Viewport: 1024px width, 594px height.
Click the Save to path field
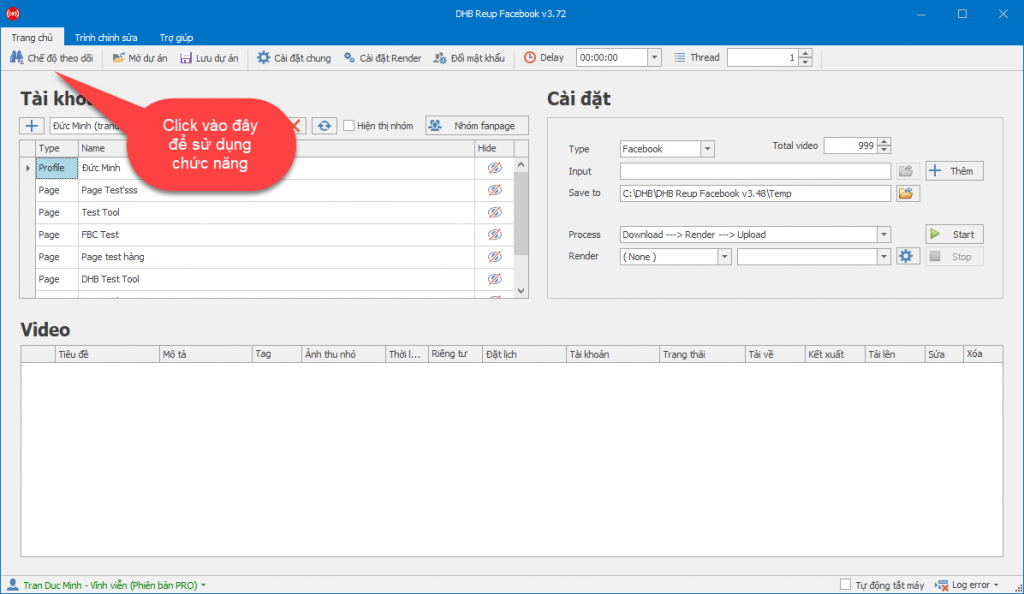[755, 193]
